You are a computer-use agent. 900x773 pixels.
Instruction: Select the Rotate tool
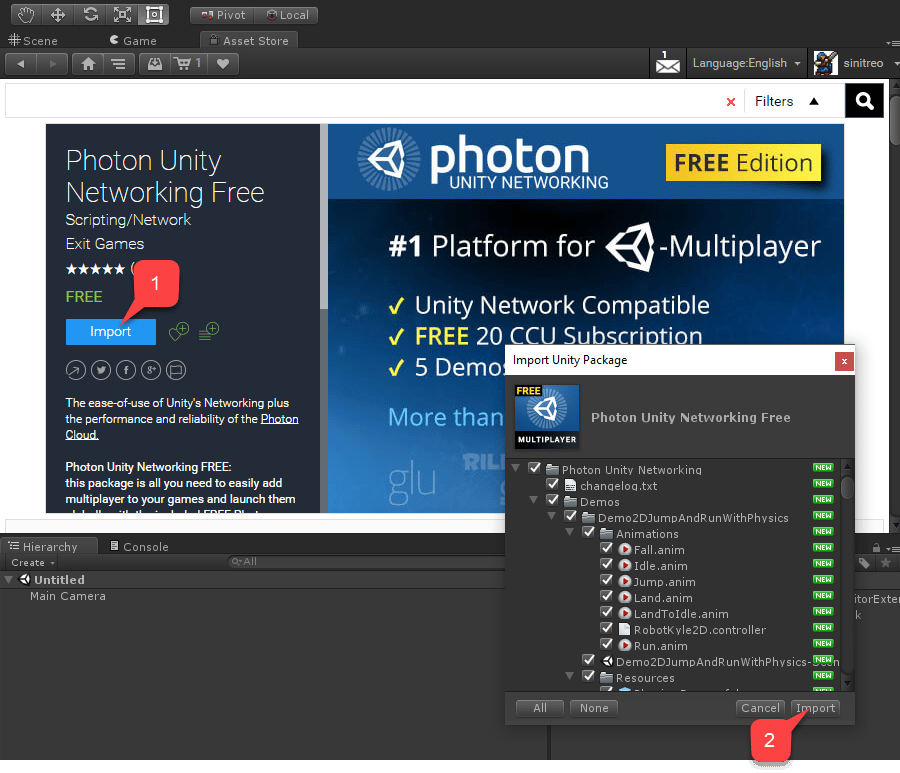(90, 14)
